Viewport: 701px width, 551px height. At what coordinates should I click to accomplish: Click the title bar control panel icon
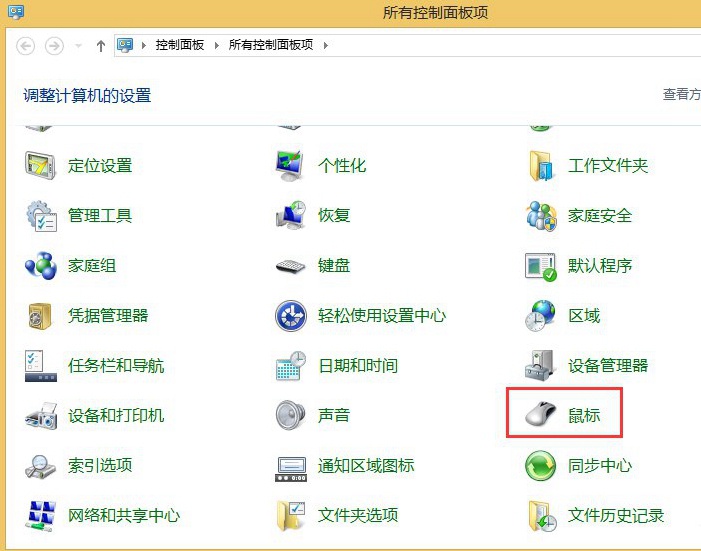16,12
